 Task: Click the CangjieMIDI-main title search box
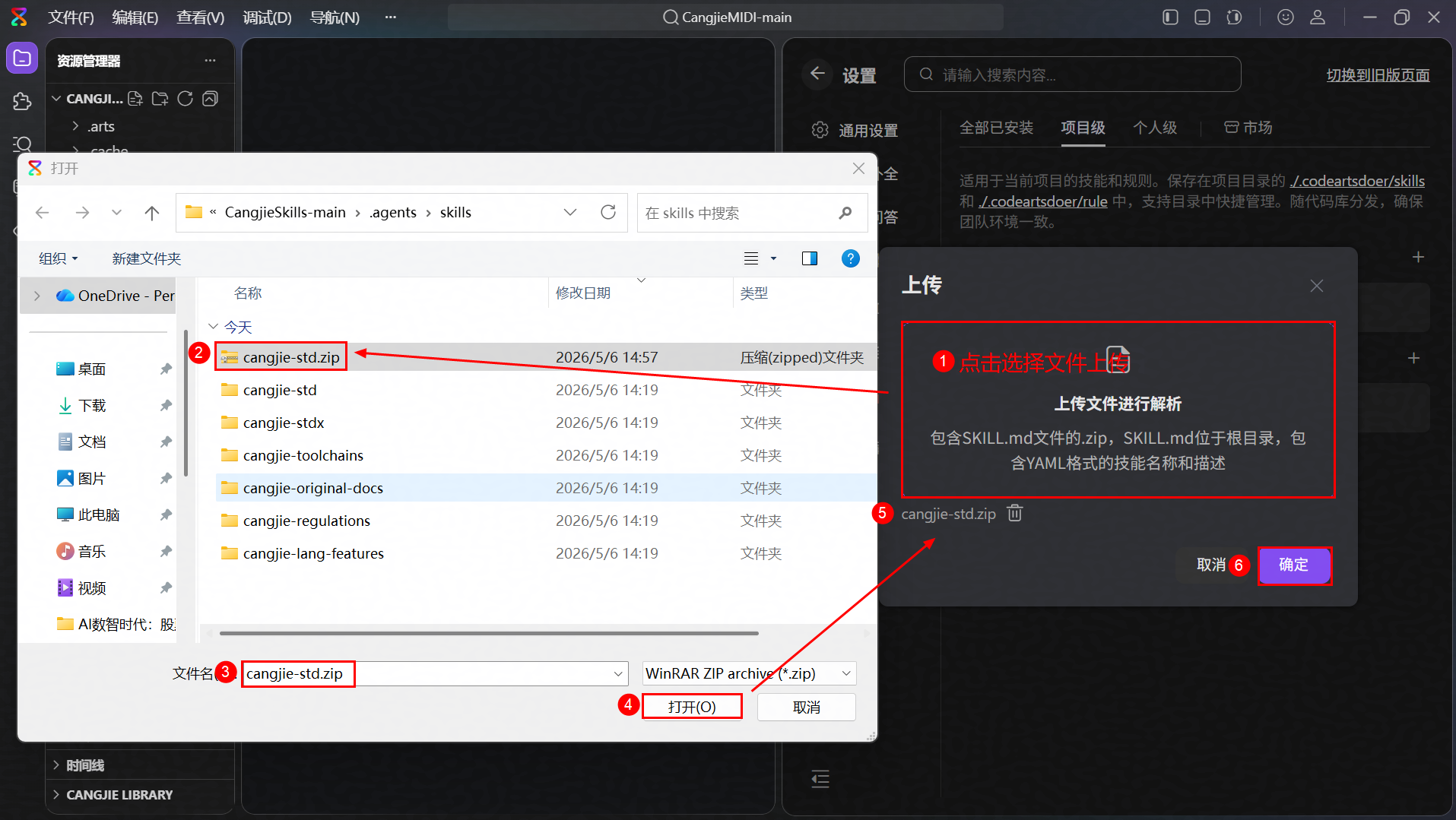pyautogui.click(x=726, y=17)
